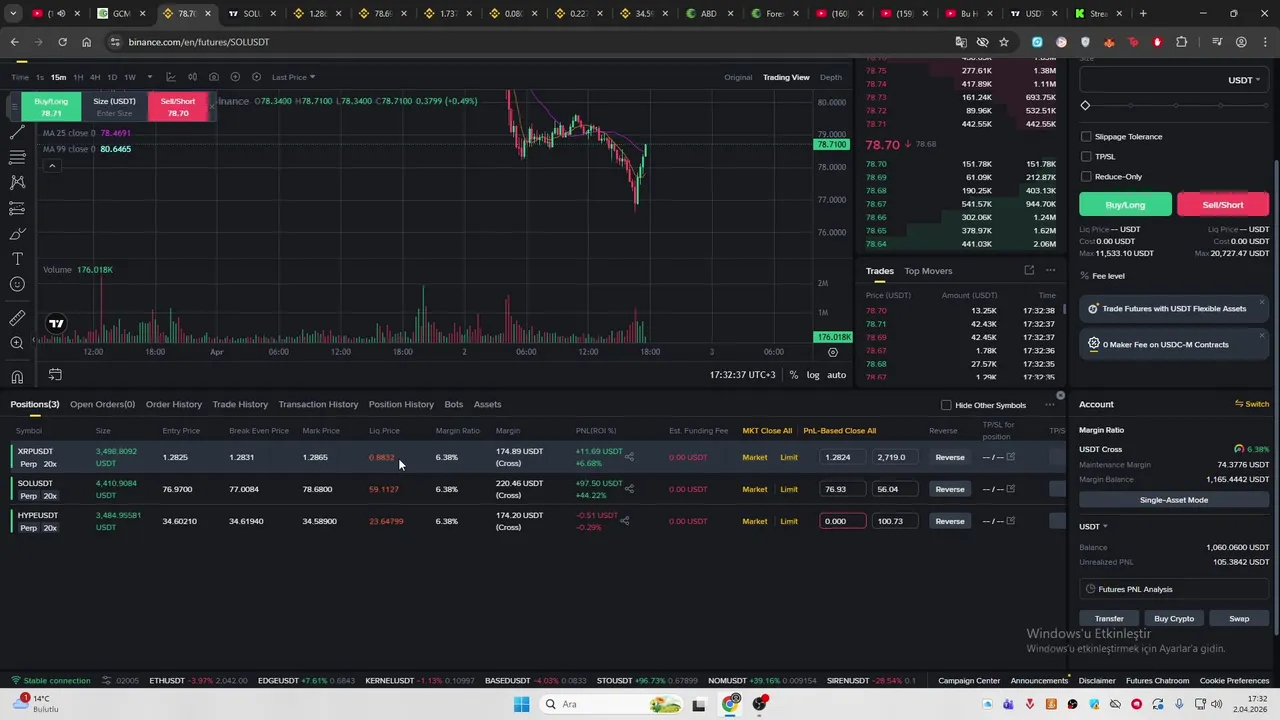Click the green Buy/Long order button

pyautogui.click(x=1125, y=205)
